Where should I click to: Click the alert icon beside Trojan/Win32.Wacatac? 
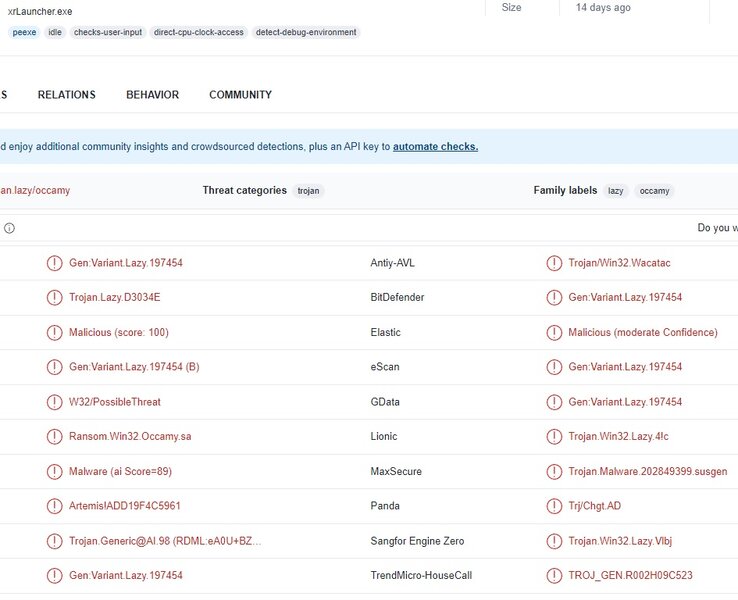[554, 263]
